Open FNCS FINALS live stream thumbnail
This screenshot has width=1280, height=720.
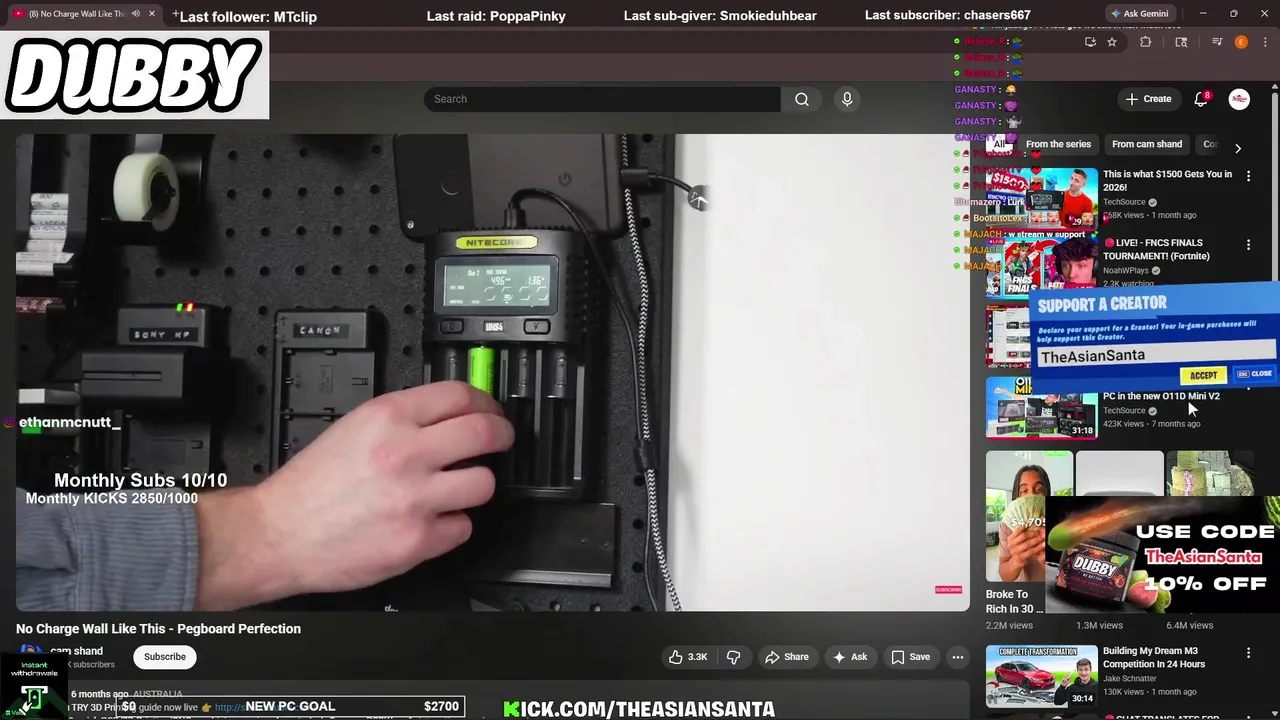[1041, 267]
